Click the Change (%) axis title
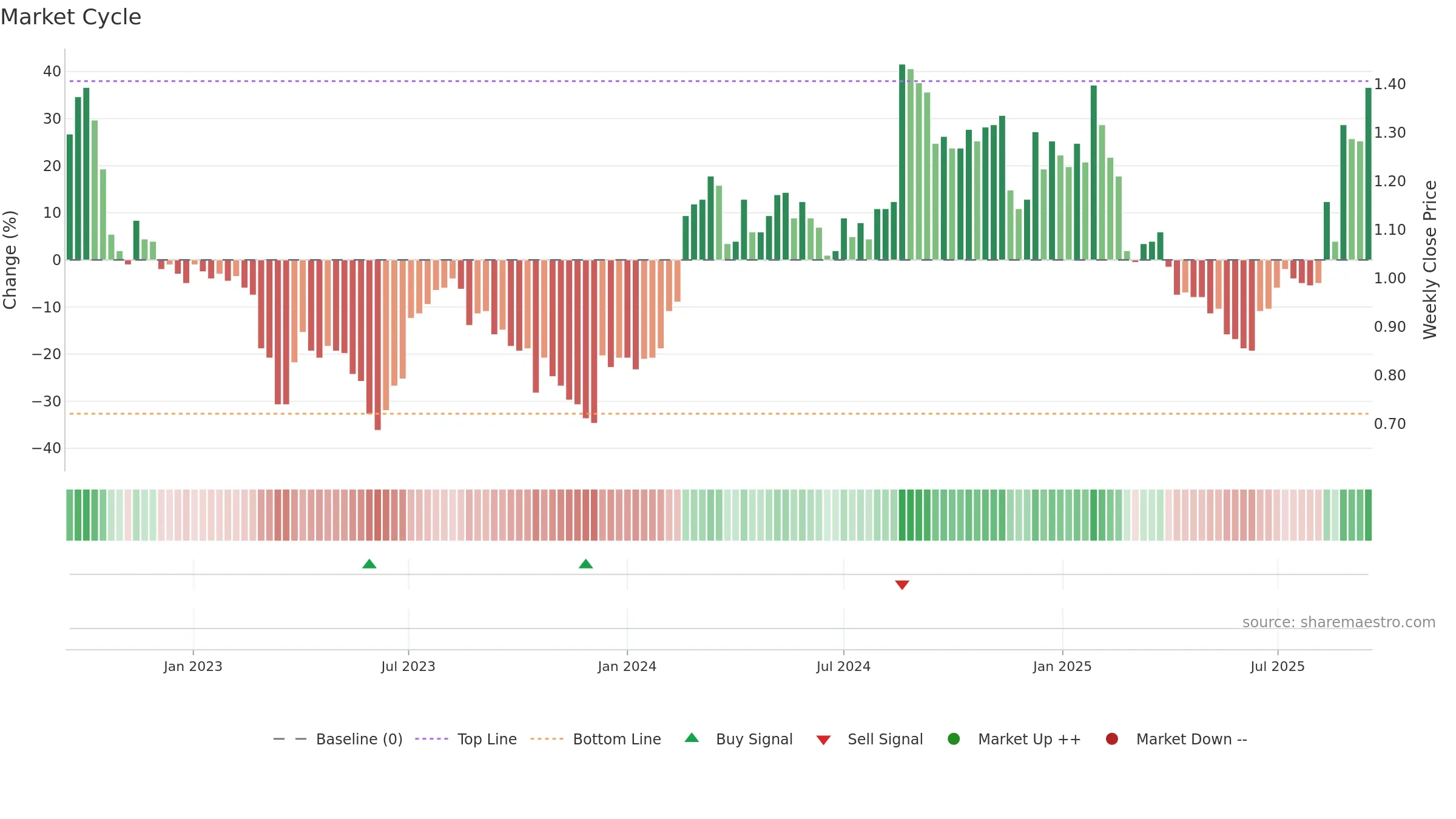1456x819 pixels. pyautogui.click(x=10, y=260)
